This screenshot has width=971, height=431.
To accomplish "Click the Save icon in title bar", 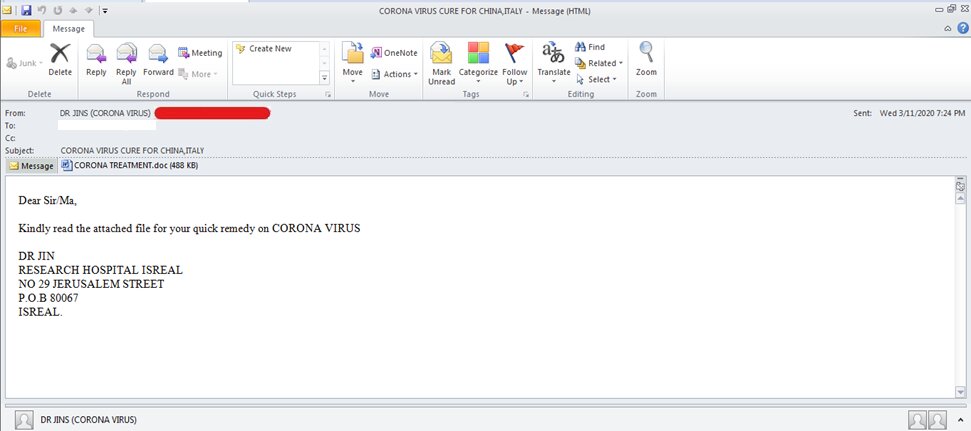I will 27,10.
